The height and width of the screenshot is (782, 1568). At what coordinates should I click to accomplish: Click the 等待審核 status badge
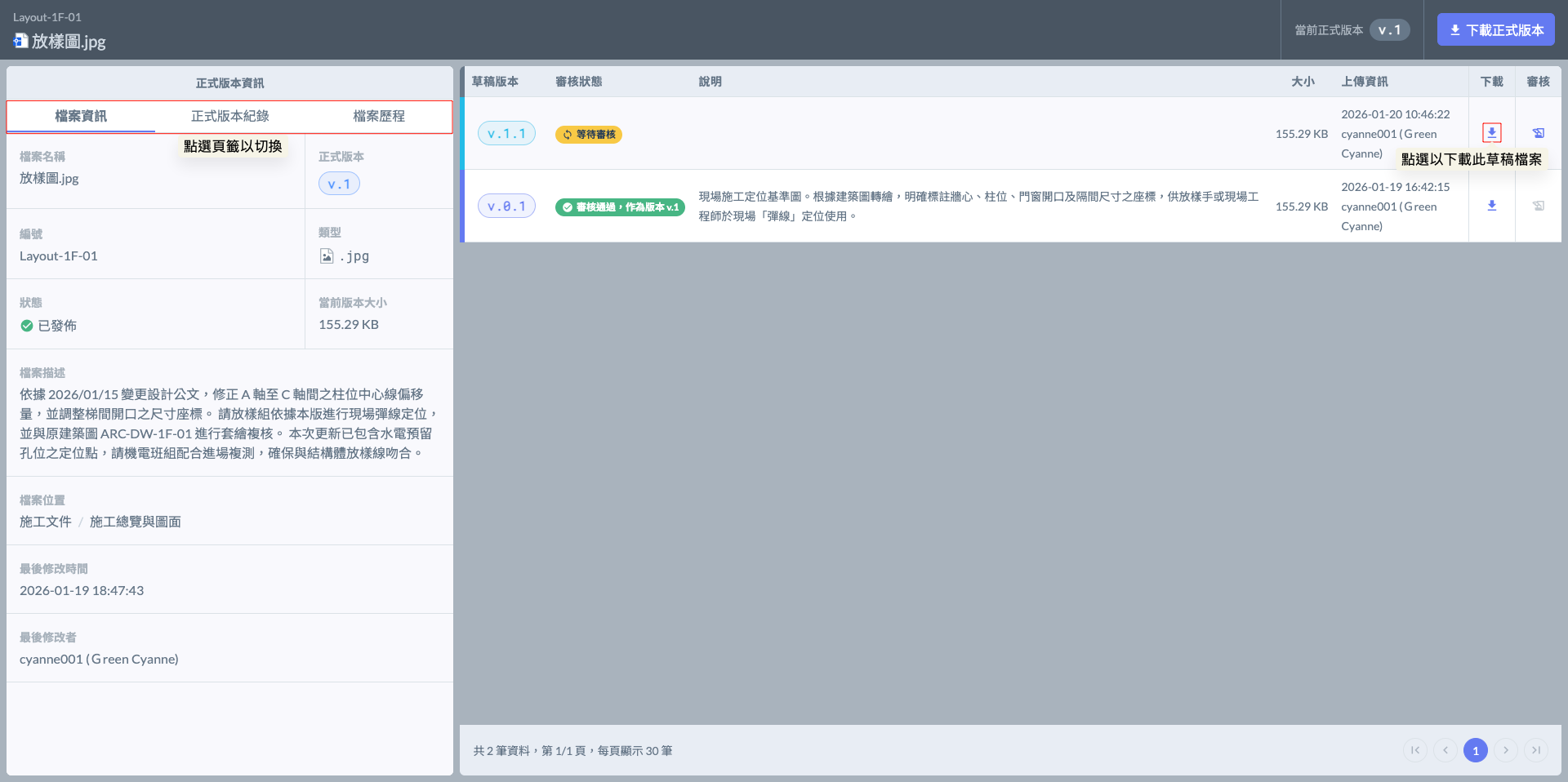tap(589, 135)
